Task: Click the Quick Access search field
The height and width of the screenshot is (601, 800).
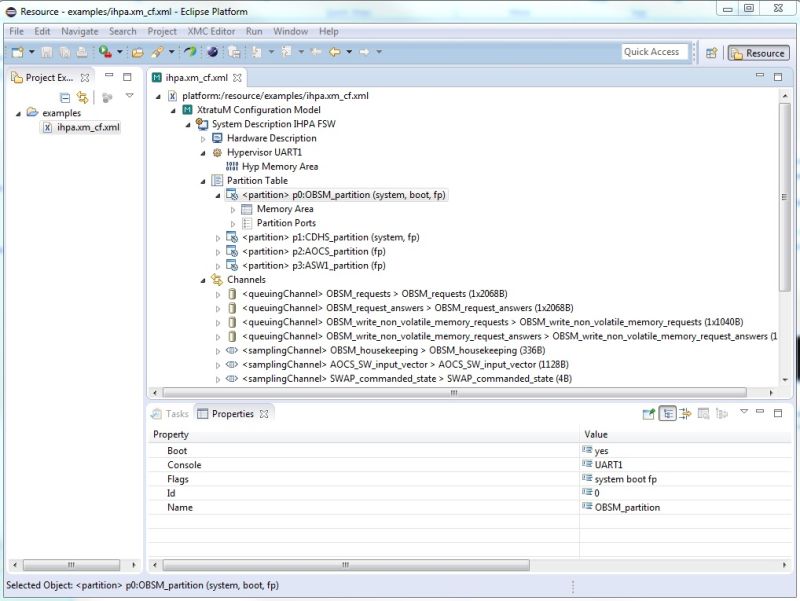Action: click(654, 52)
